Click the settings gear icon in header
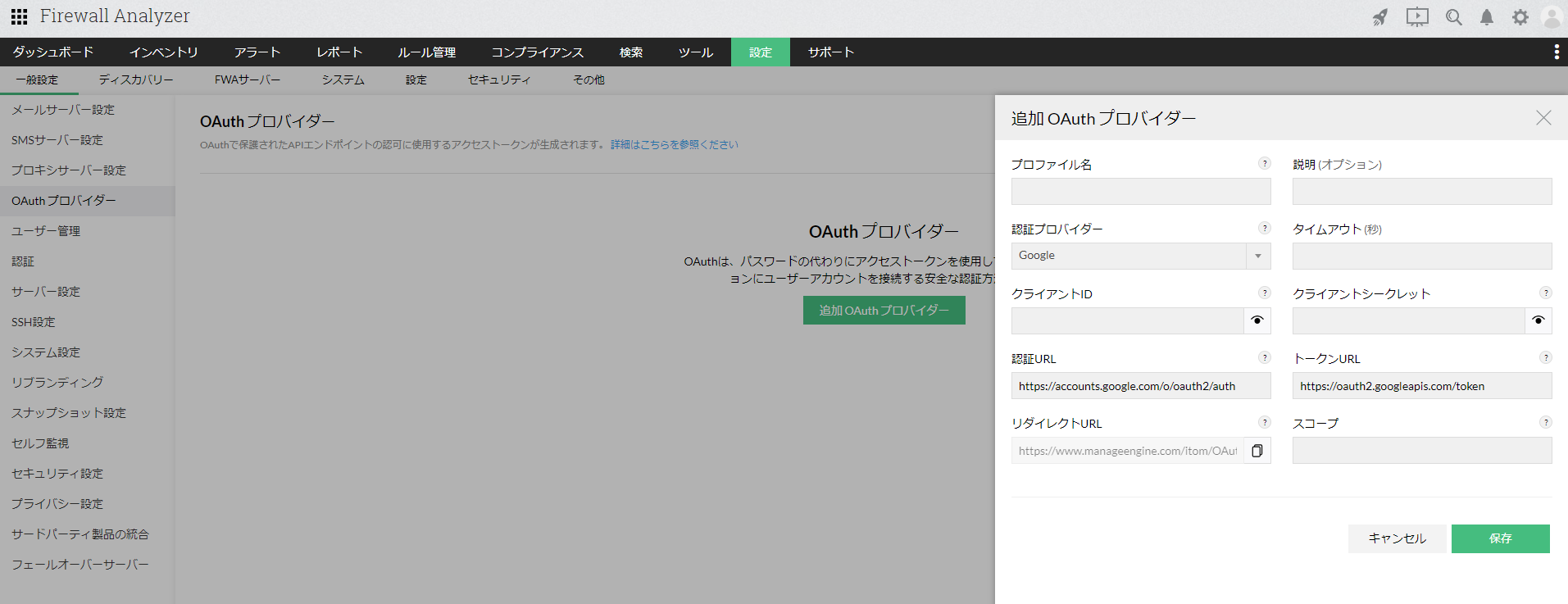The width and height of the screenshot is (1568, 604). tap(1520, 17)
